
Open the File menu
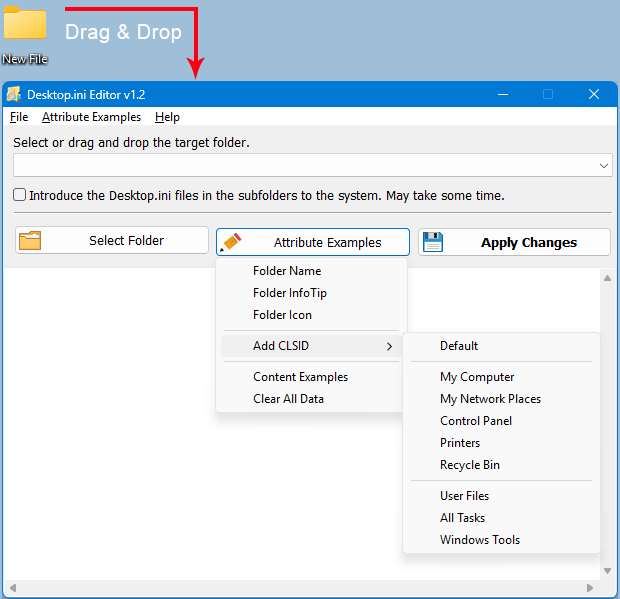(x=19, y=117)
